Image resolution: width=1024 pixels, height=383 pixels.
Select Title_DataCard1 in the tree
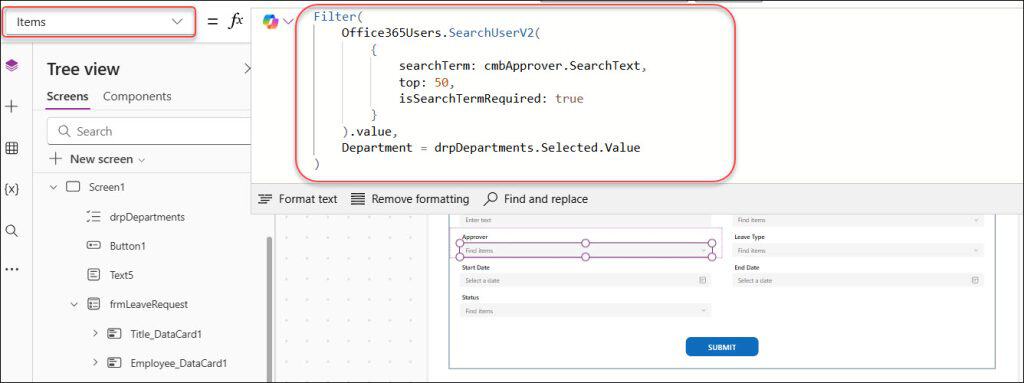[166, 334]
